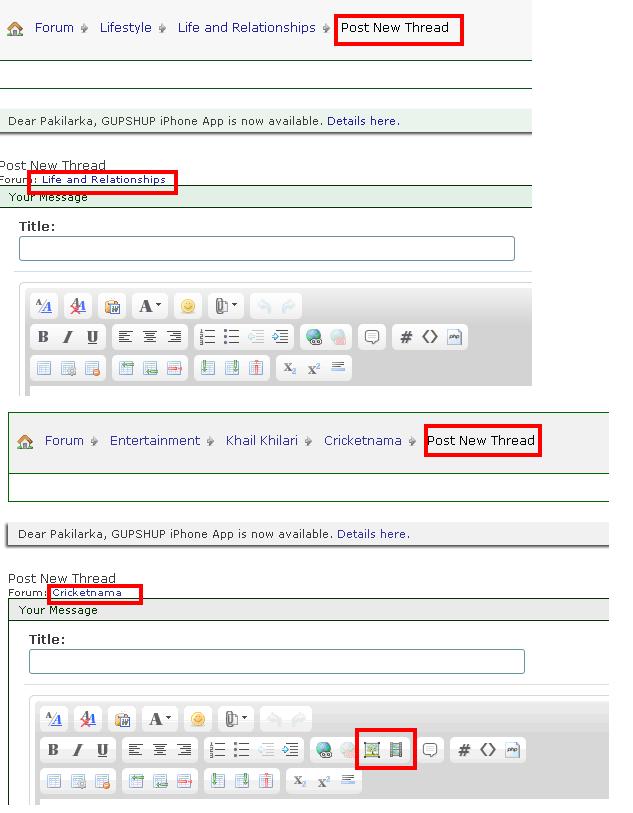Screen dimensions: 633x813
Task: Focus the Title field of Cricketnama thread
Action: [x=276, y=661]
